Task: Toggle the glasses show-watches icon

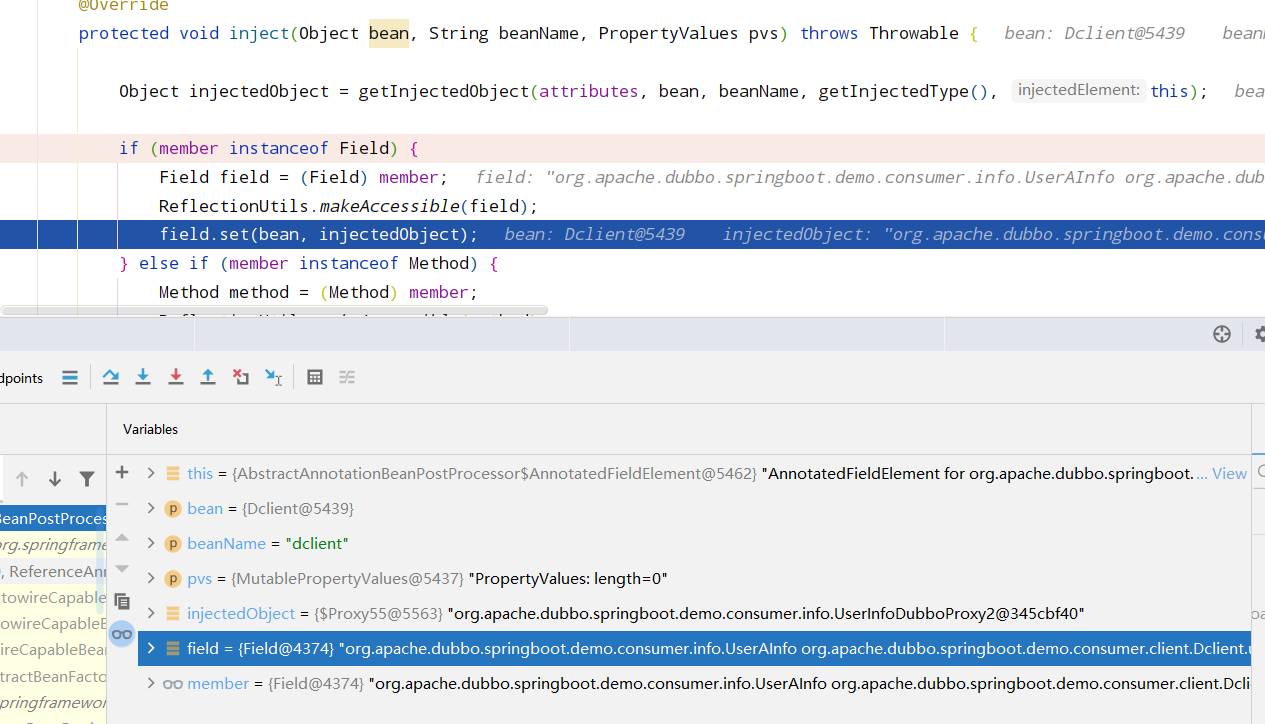Action: [x=122, y=634]
